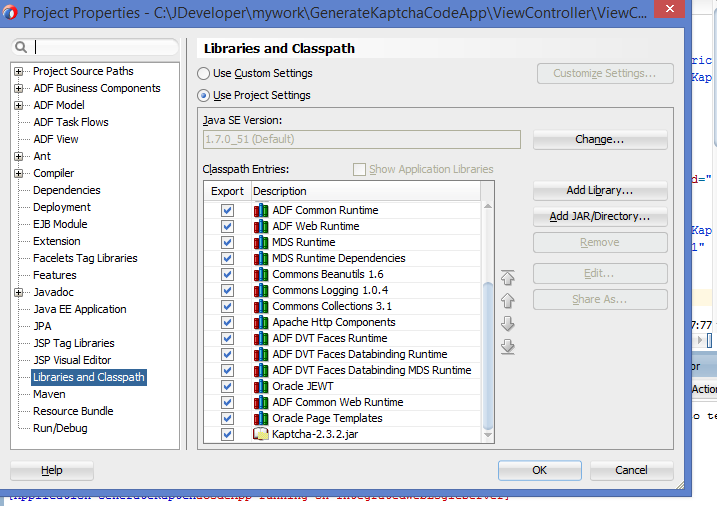Click the Export column header
Viewport: 717px width, 506px height.
tap(227, 191)
